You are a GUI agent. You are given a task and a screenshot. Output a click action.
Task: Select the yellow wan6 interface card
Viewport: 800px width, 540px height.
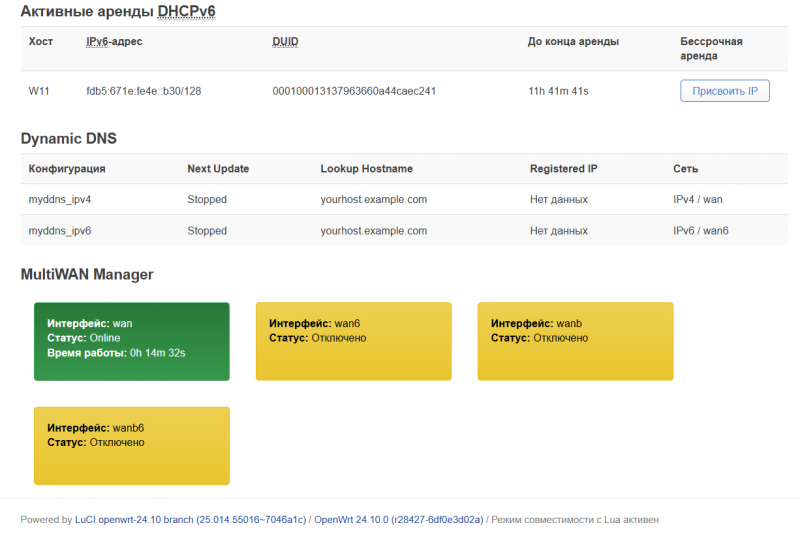[x=353, y=341]
